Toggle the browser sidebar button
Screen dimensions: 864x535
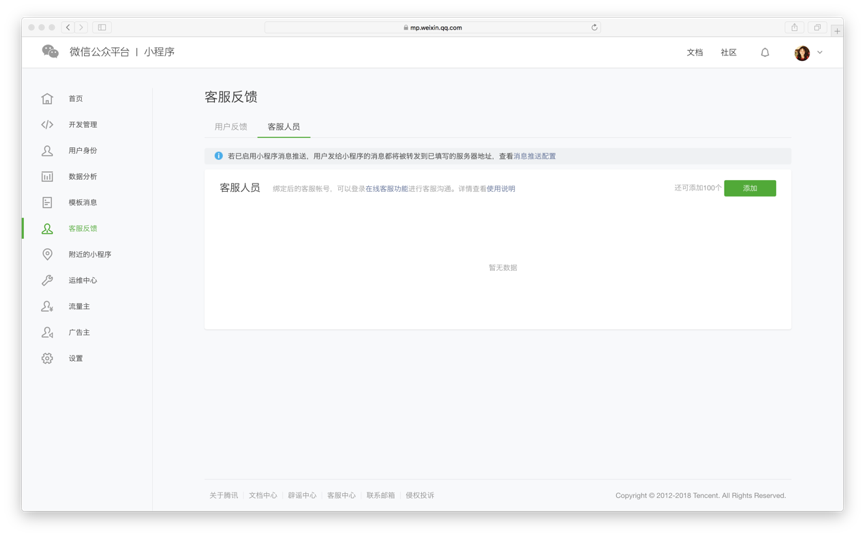point(102,27)
